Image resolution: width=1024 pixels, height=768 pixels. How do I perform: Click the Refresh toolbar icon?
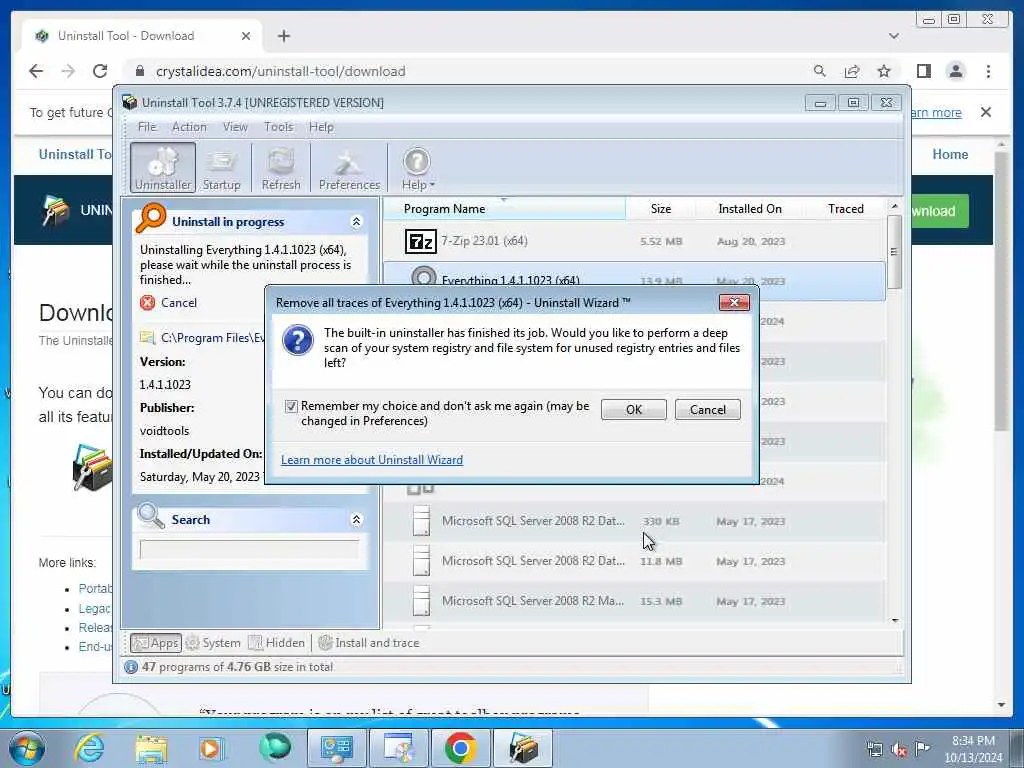pos(281,168)
